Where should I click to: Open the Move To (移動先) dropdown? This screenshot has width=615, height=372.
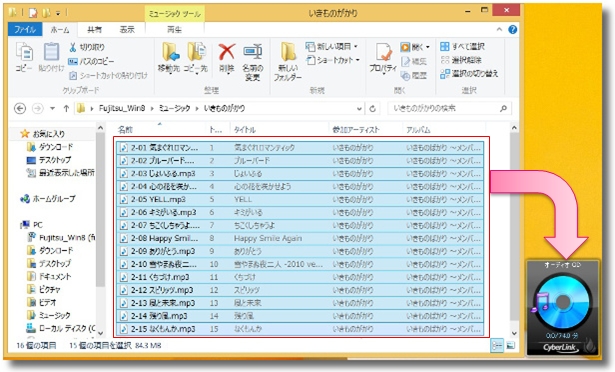click(169, 58)
